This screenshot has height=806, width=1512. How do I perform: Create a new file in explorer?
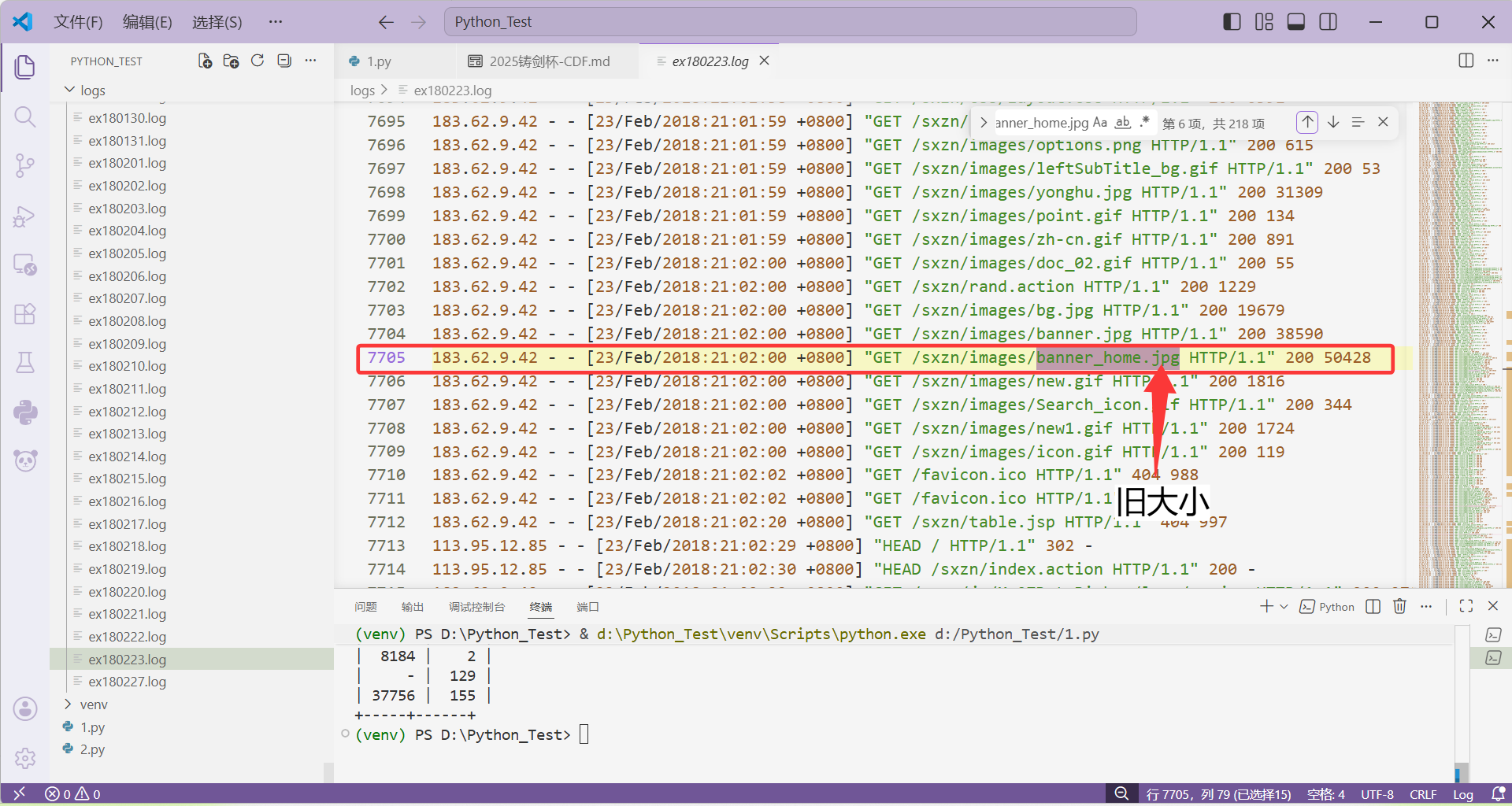[x=205, y=61]
